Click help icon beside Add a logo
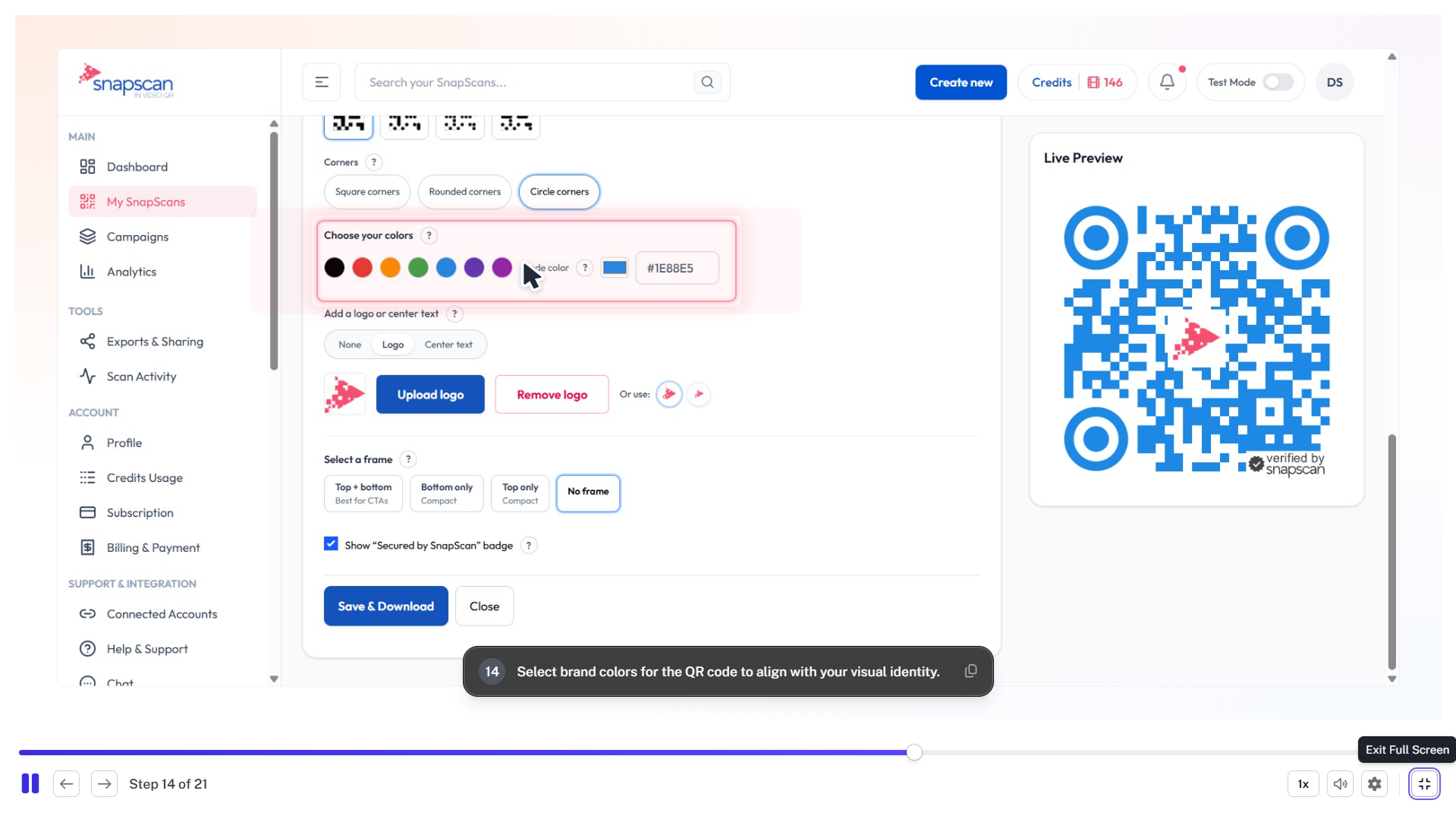Viewport: 1456px width, 819px height. 454,314
